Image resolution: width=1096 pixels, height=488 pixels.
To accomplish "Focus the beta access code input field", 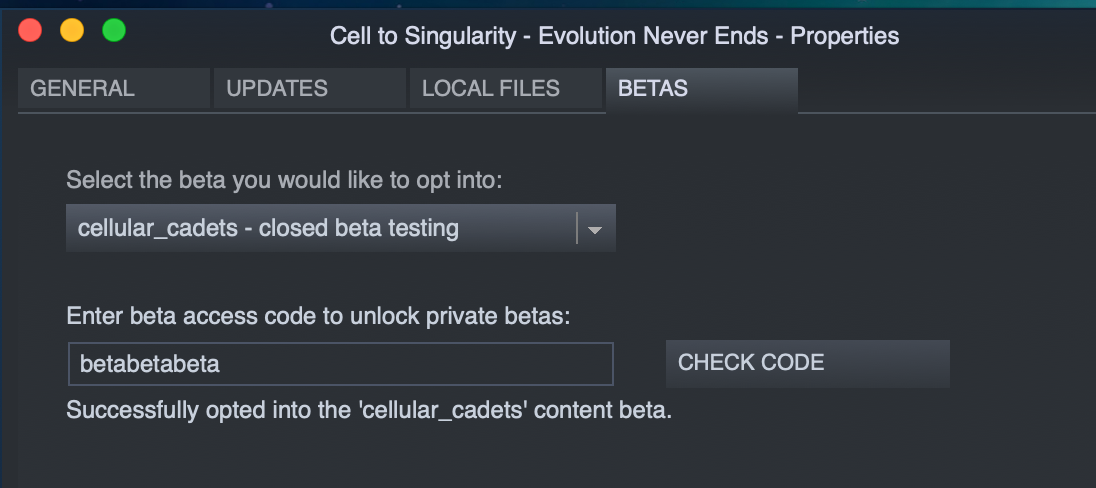I will [x=340, y=364].
